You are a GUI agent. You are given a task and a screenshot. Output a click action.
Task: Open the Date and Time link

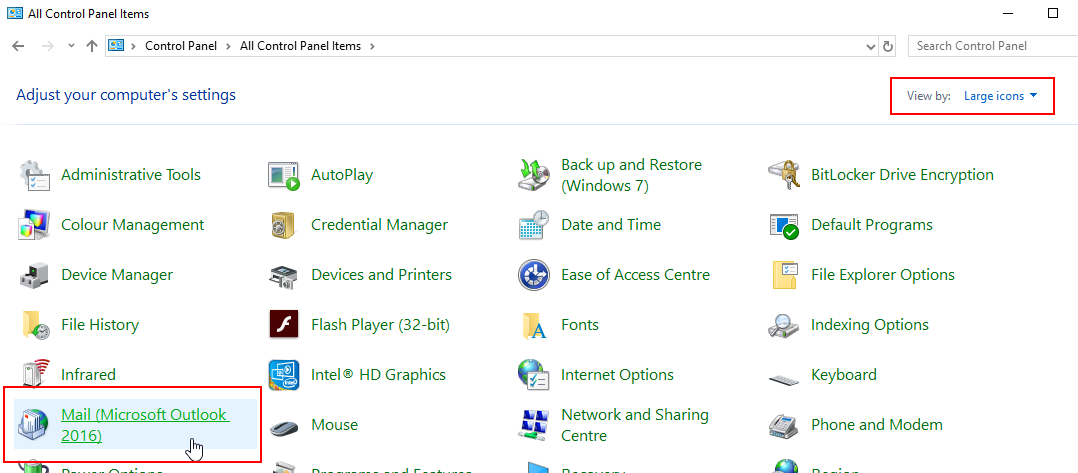tap(610, 225)
